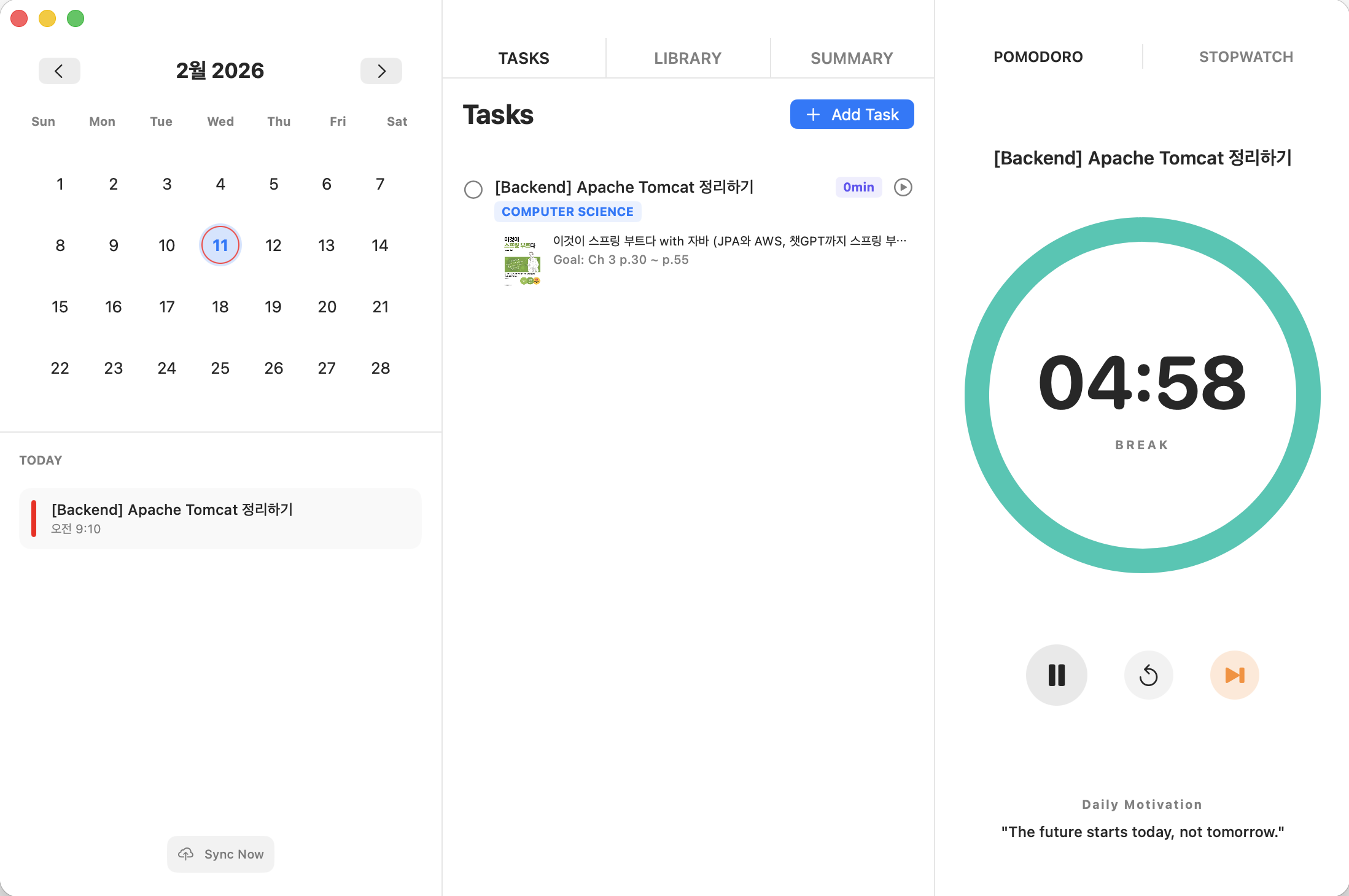This screenshot has width=1349, height=896.
Task: Open today's Apache Tomcat agenda entry
Action: pyautogui.click(x=220, y=519)
